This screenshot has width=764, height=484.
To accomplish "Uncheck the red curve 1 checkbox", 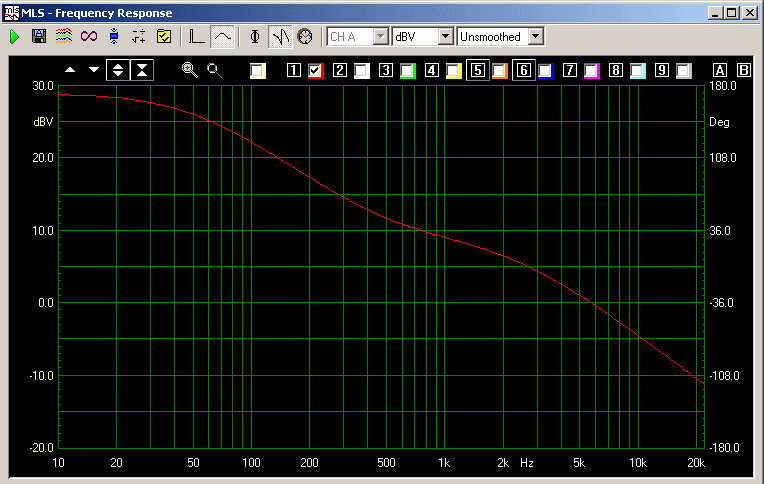I will coord(315,70).
